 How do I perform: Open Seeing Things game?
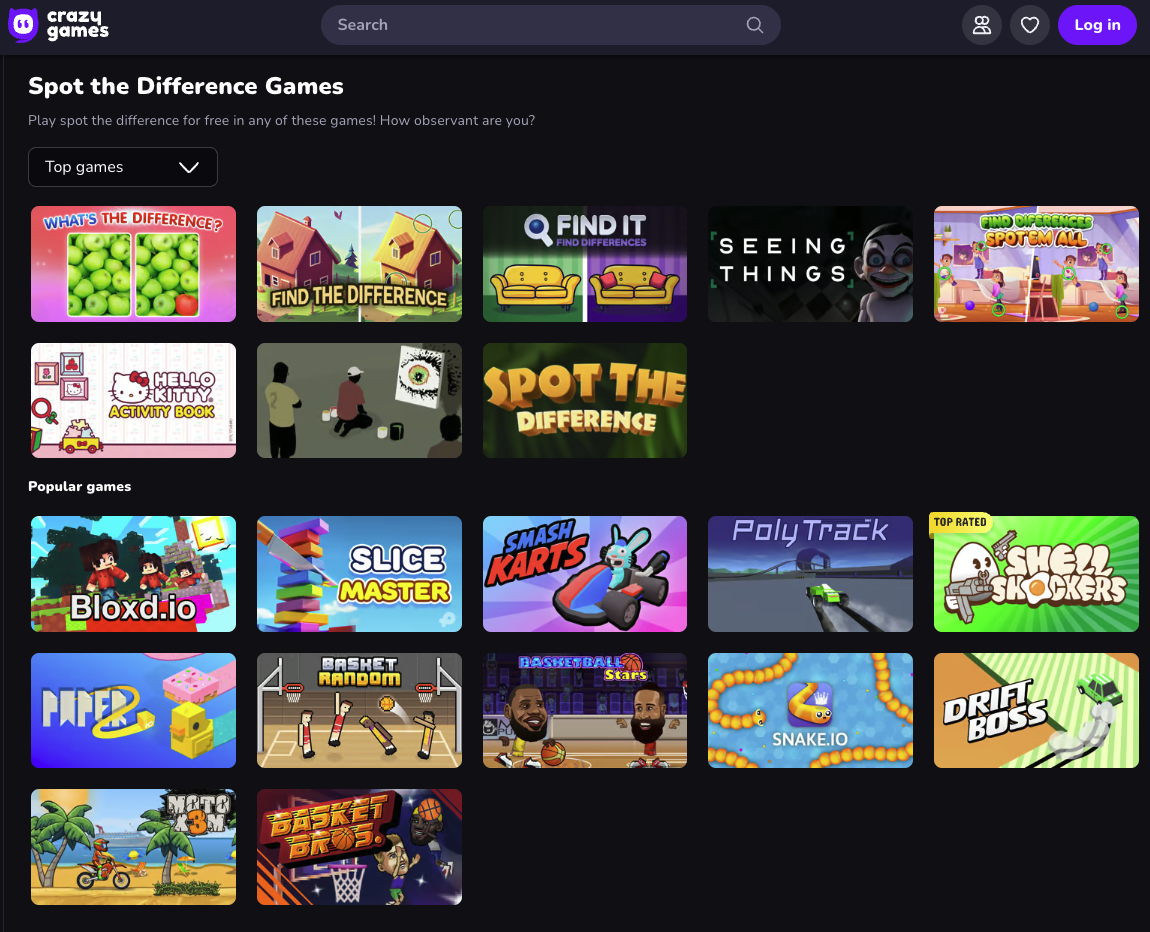pyautogui.click(x=810, y=264)
